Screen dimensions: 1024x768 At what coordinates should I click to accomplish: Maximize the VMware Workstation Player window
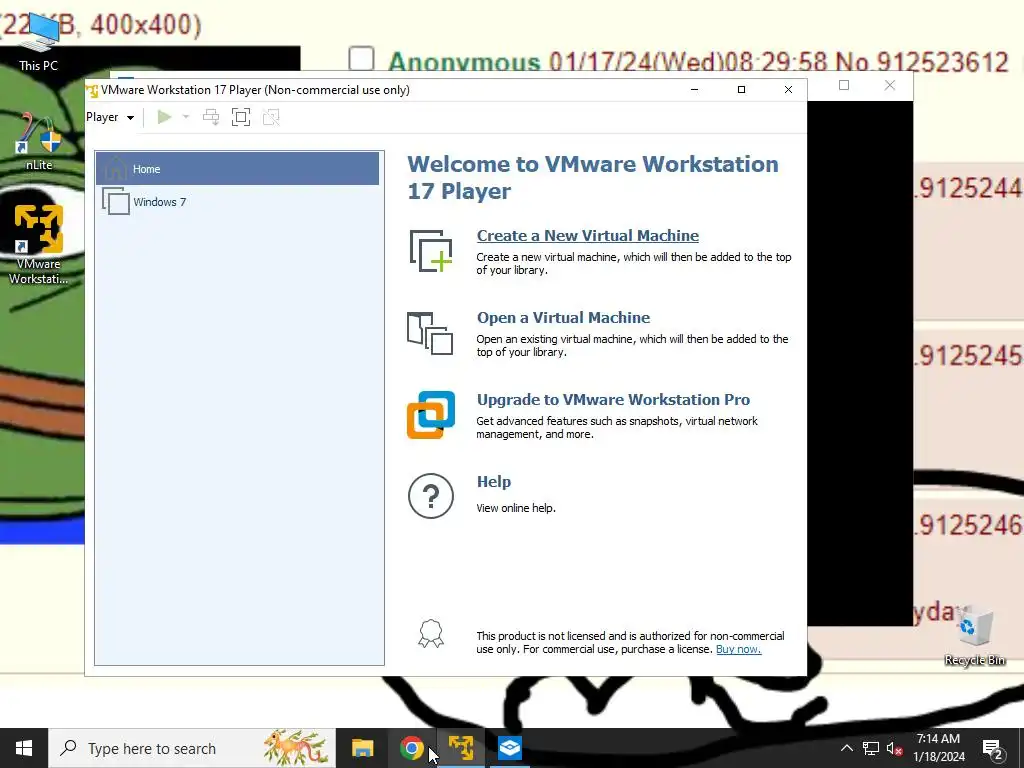[741, 89]
